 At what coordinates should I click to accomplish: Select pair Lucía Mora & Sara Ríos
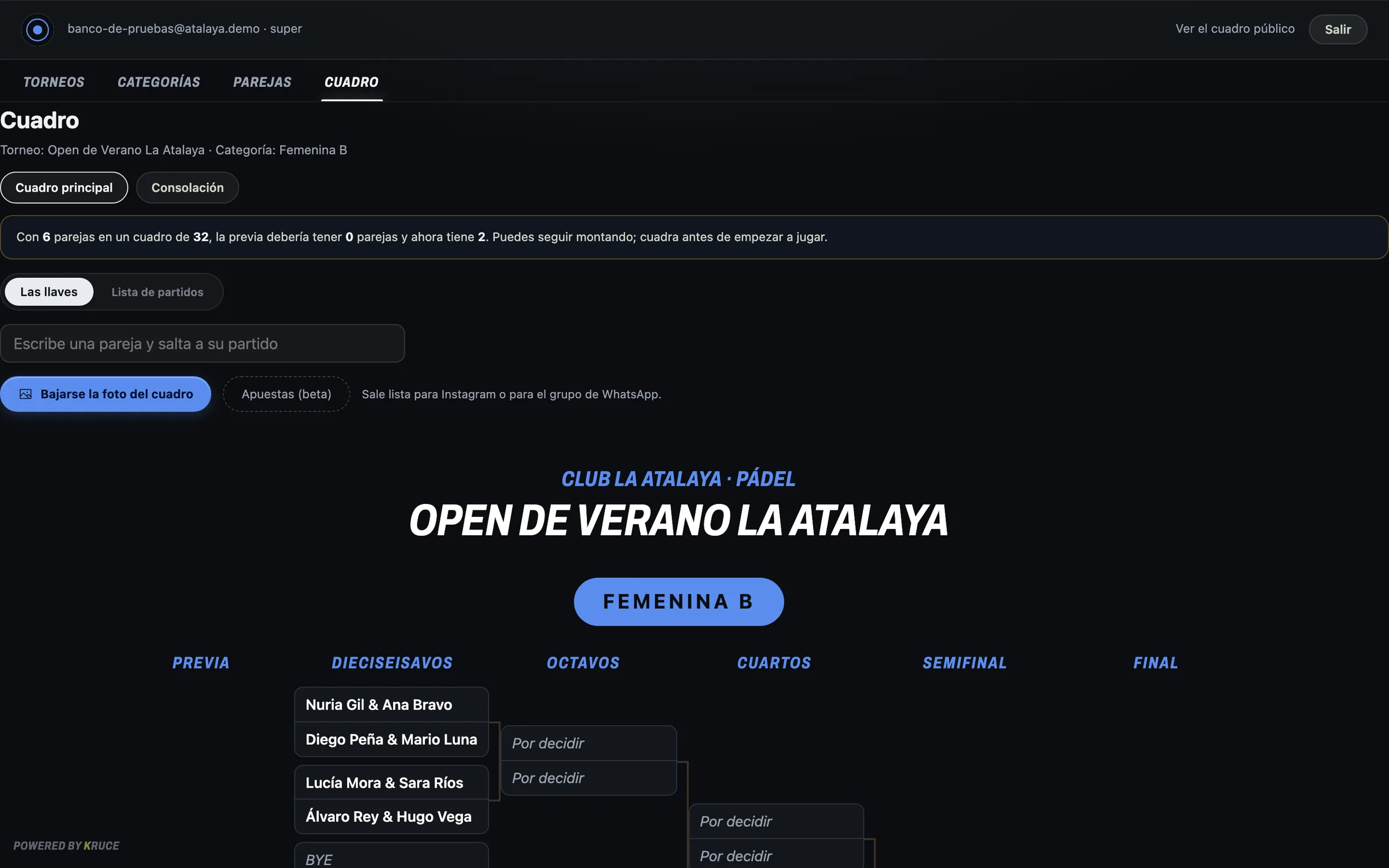[391, 782]
